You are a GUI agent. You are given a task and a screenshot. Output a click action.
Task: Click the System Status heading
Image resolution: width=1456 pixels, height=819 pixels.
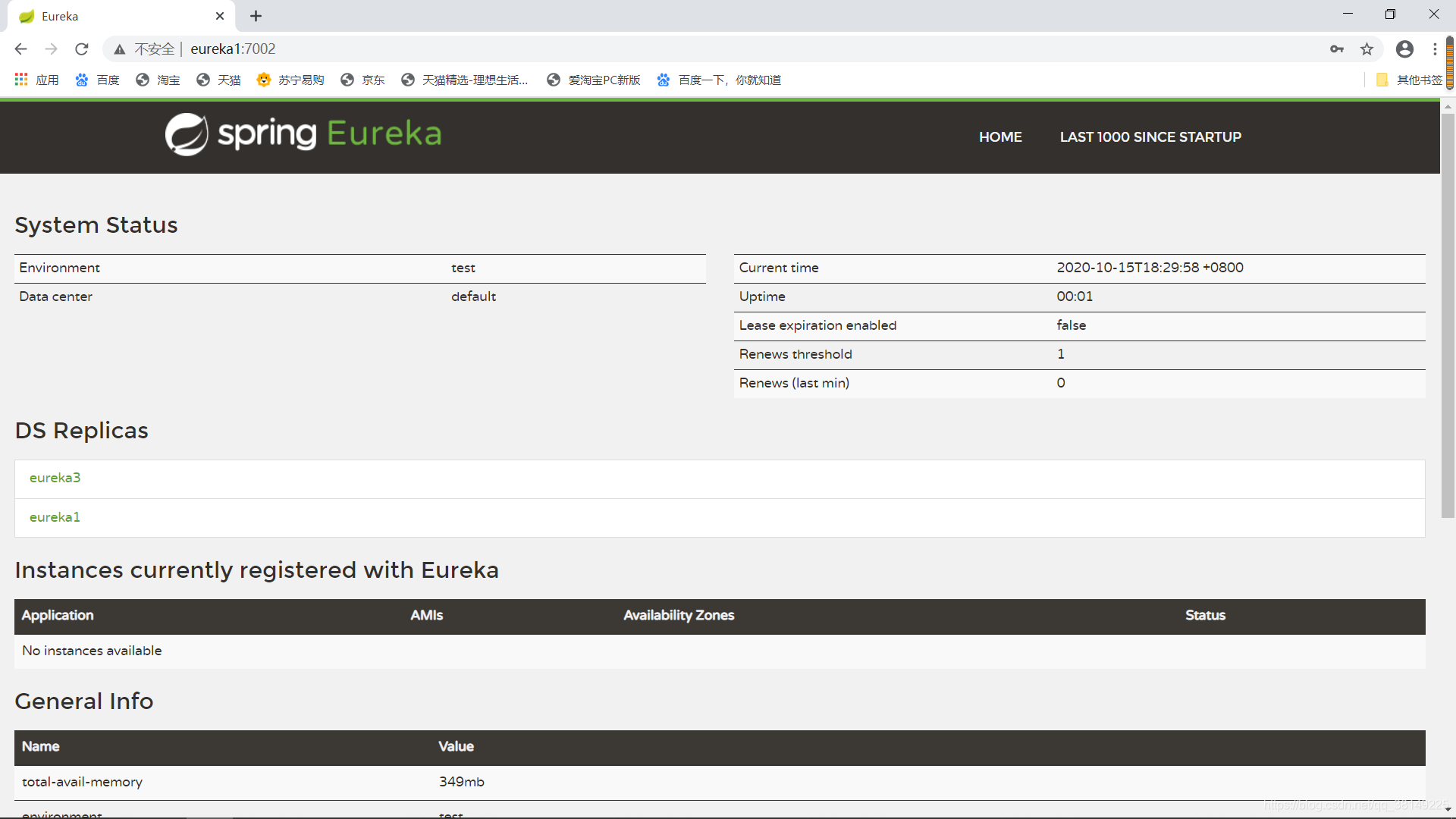click(96, 225)
